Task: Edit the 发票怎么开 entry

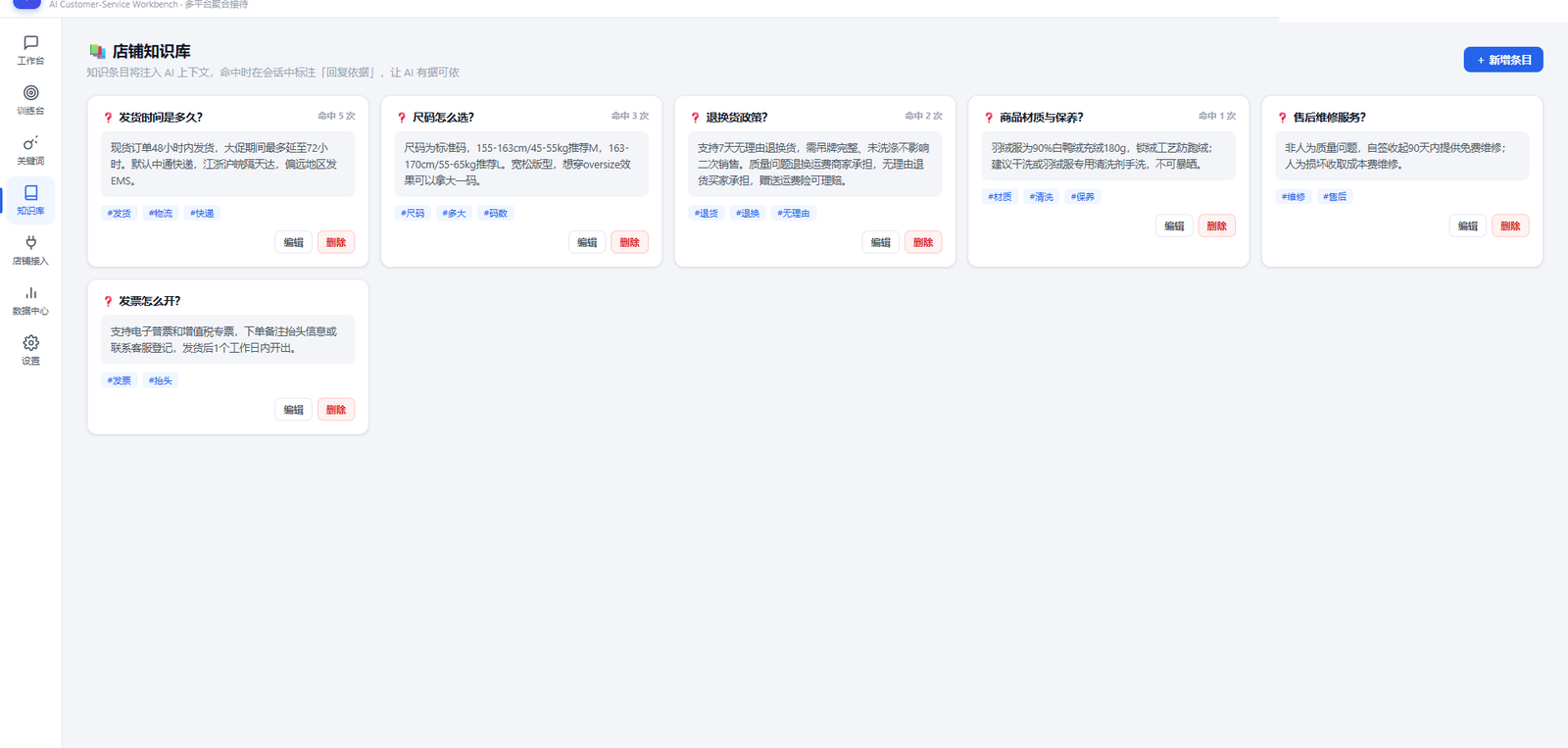Action: click(293, 410)
